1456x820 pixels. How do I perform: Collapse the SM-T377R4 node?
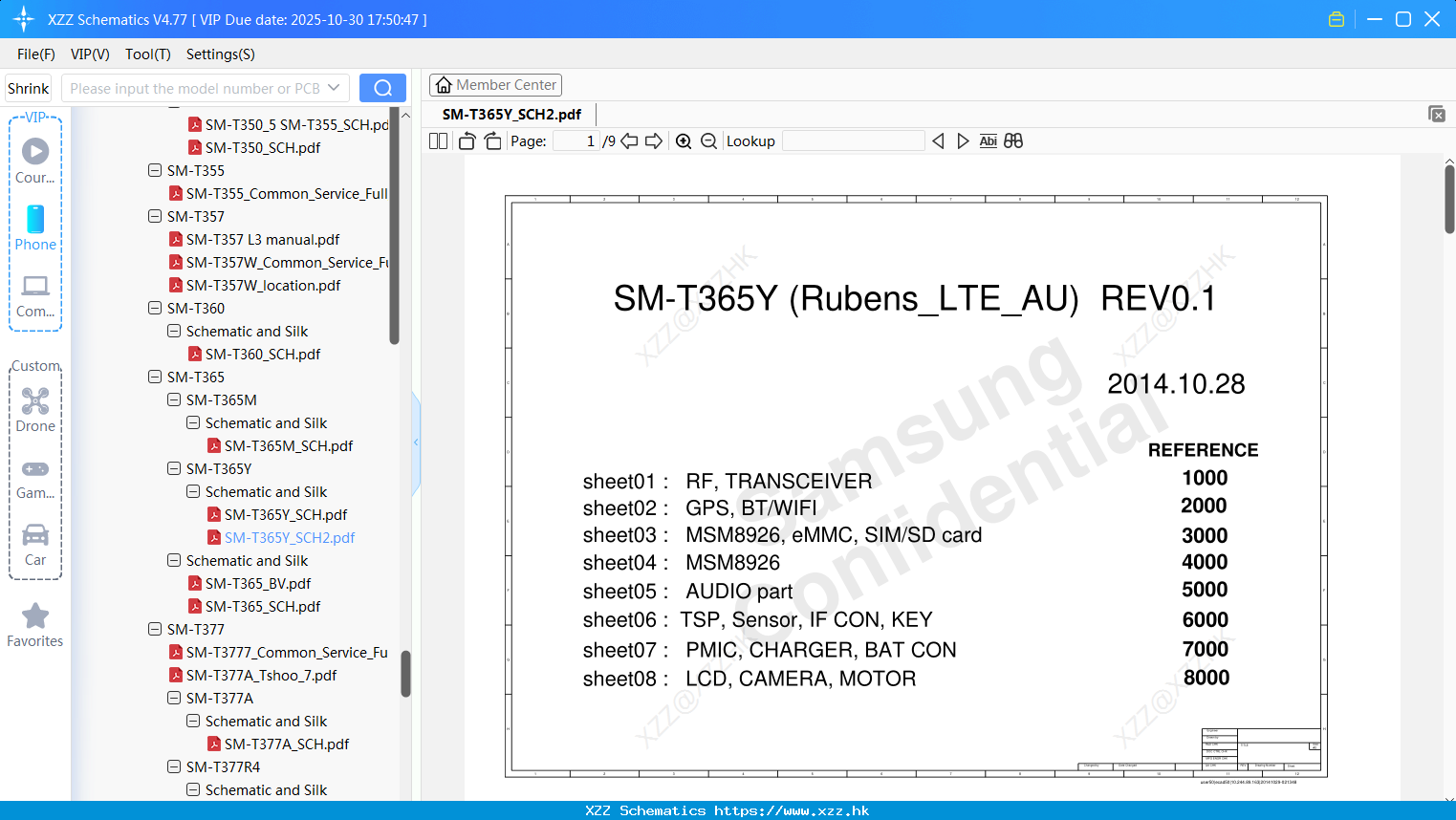point(174,766)
